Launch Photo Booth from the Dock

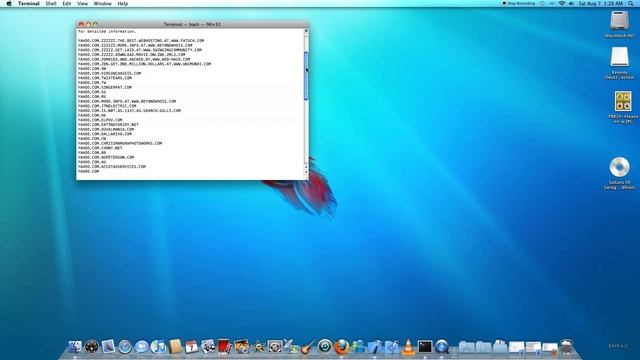224,347
